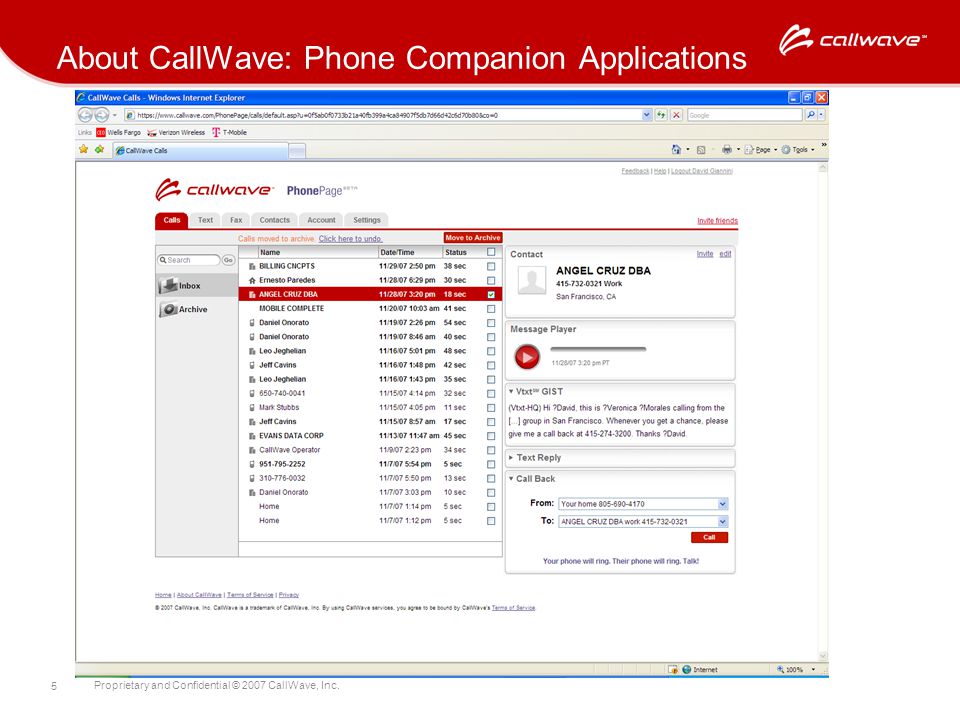The image size is (960, 720).
Task: Uncheck the ANGEL CRUZ DBA row checkbox
Action: click(x=491, y=294)
